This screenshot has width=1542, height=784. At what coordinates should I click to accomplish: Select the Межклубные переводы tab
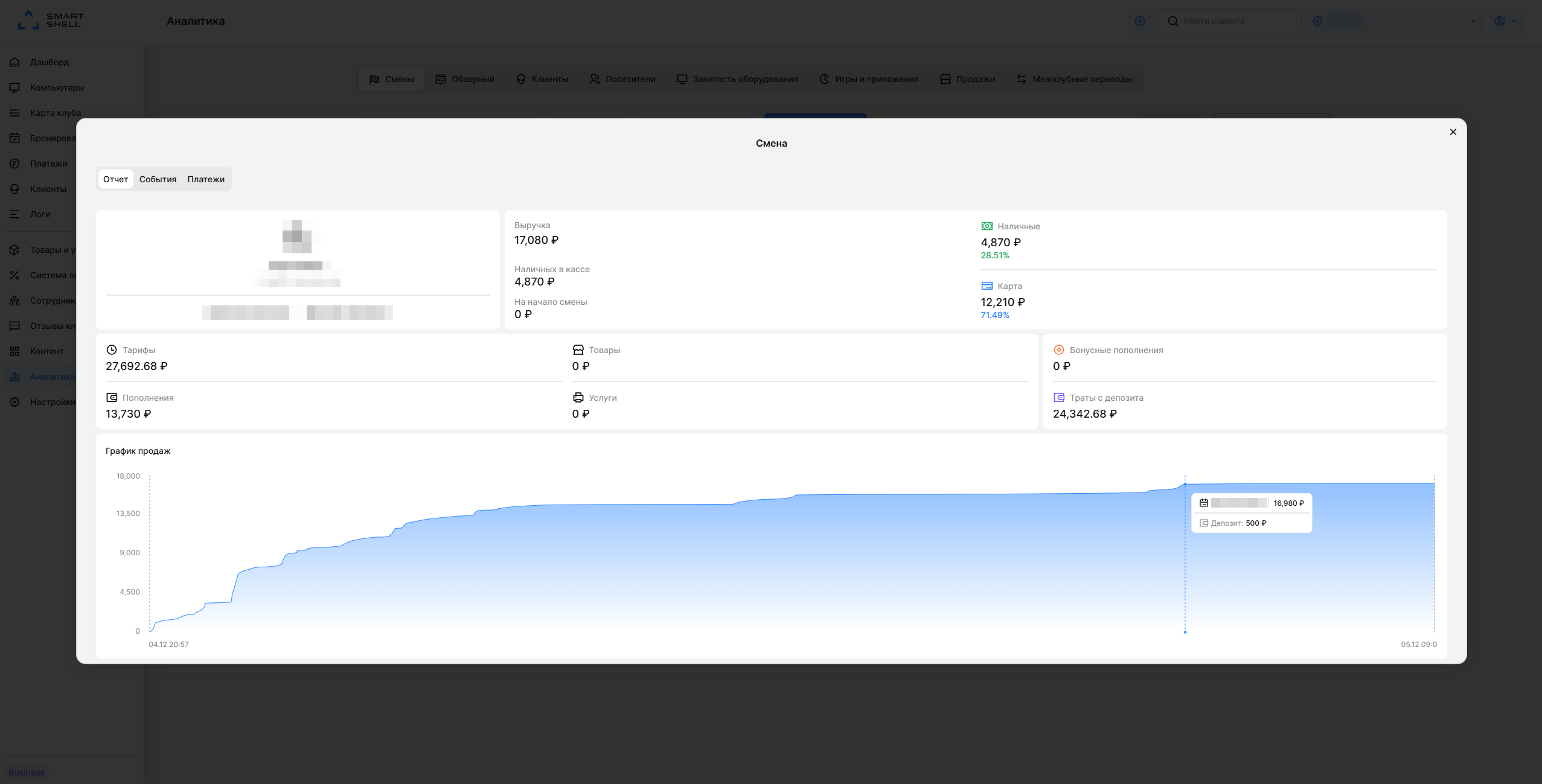(x=1074, y=79)
